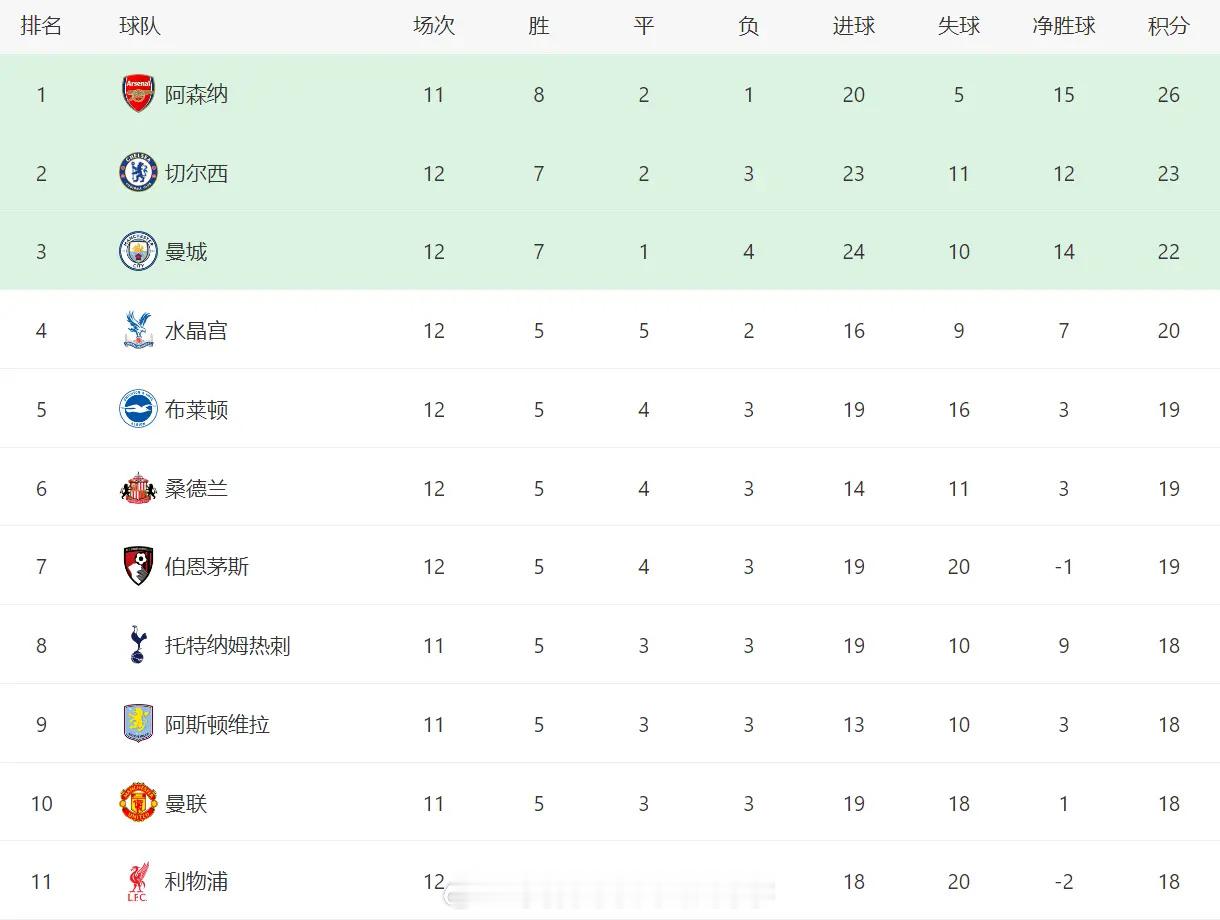The height and width of the screenshot is (920, 1220).
Task: Click the Crystal Palace eagle logo
Action: (x=138, y=330)
